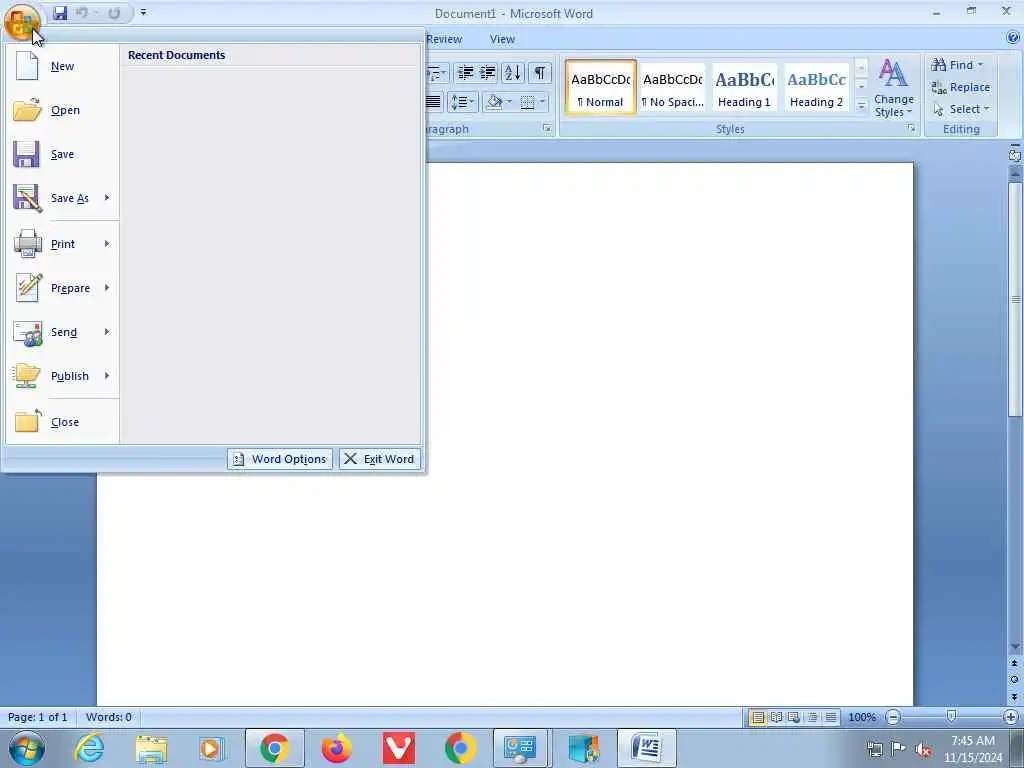Click the Redo icon in Quick Access Toolbar

tap(114, 13)
